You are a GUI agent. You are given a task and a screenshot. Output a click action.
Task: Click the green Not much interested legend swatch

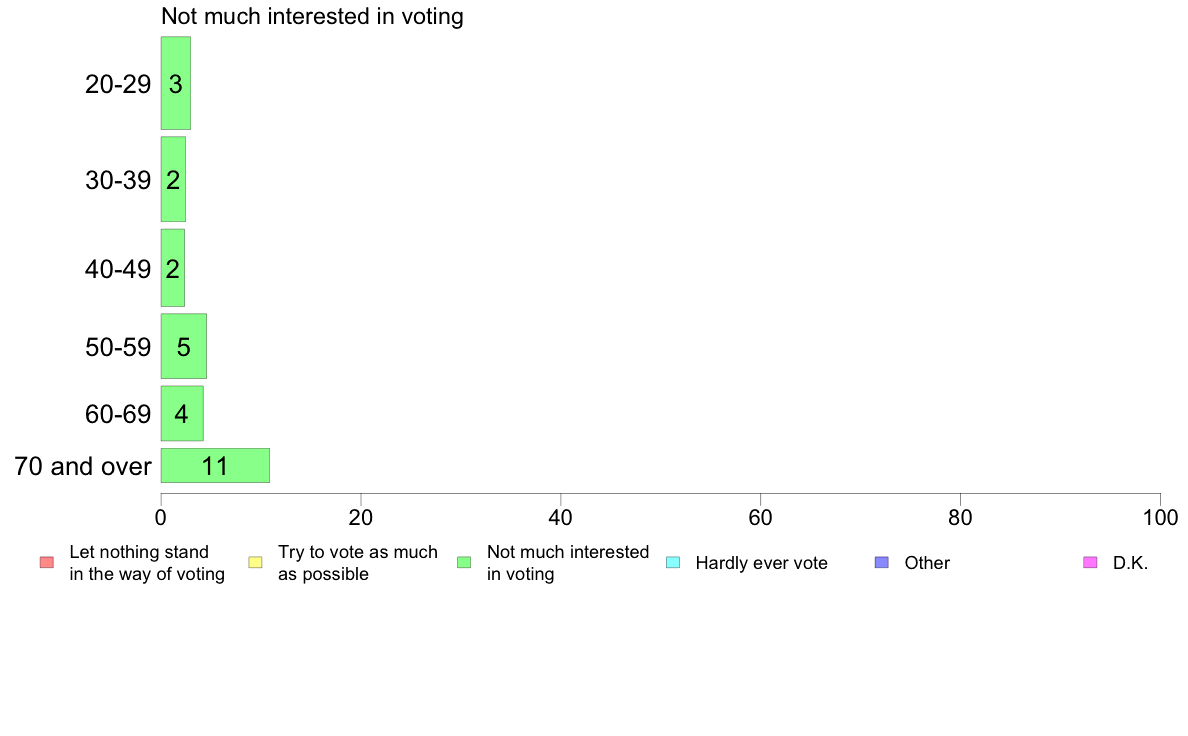tap(464, 562)
